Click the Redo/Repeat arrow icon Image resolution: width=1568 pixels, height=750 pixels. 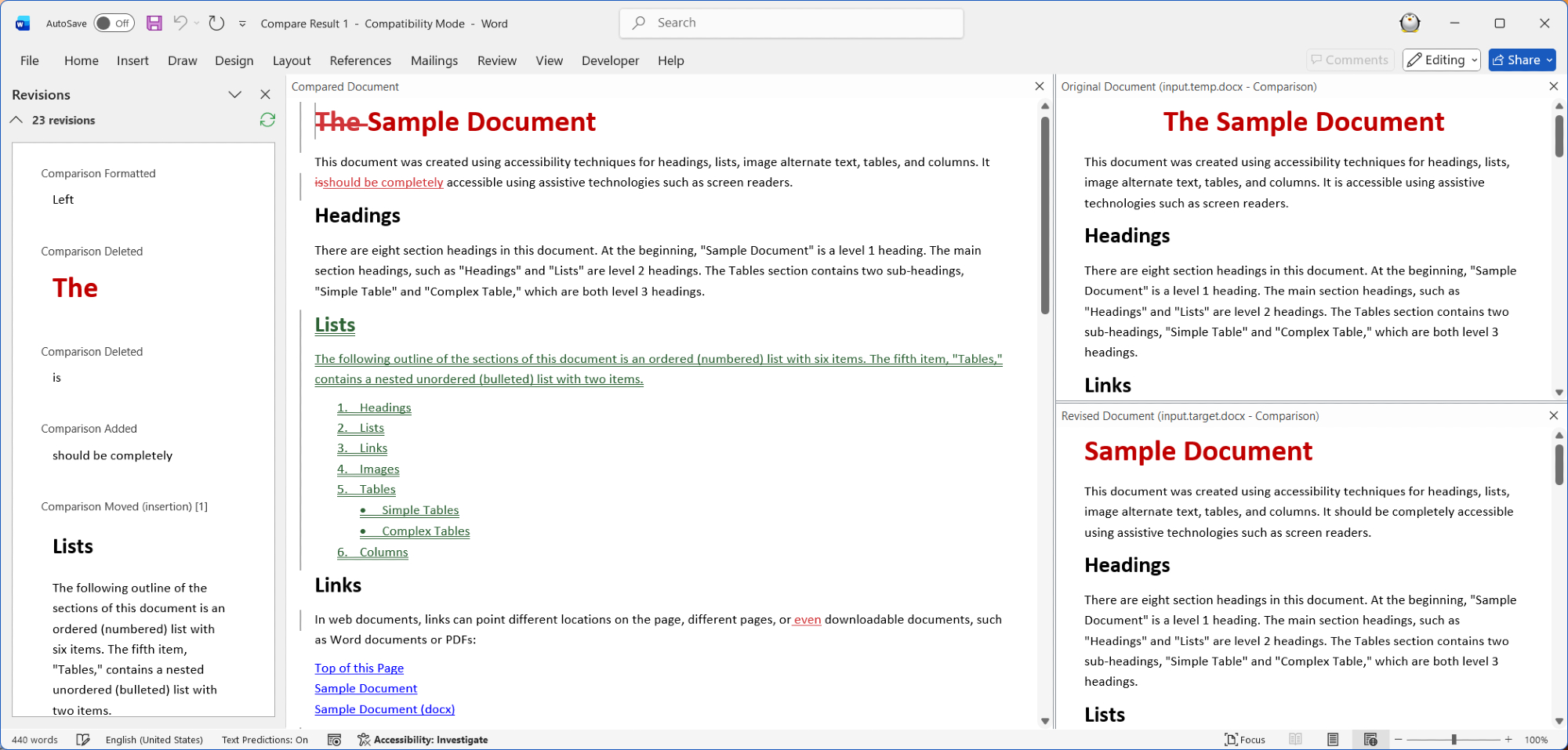tap(216, 24)
